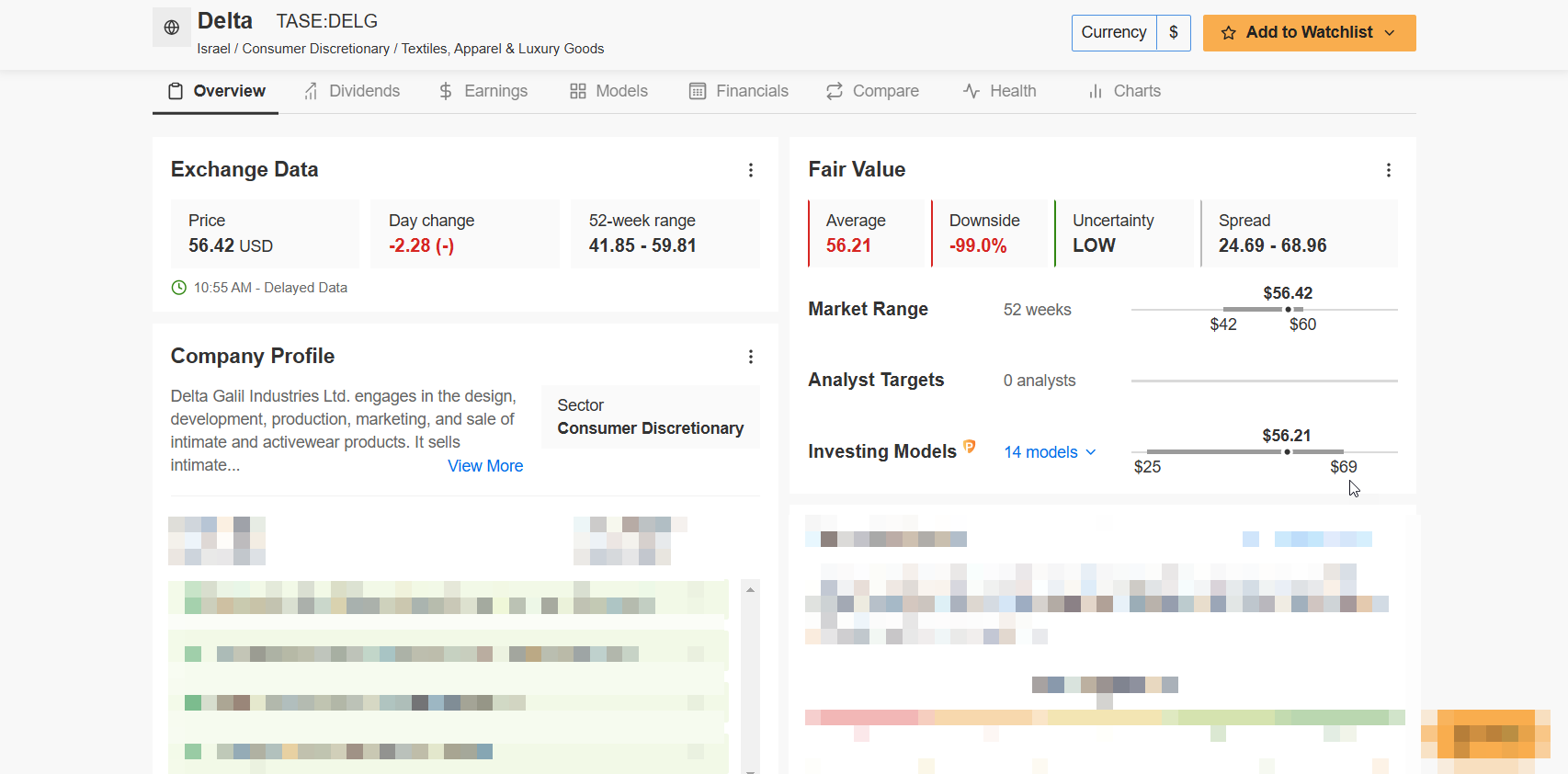The image size is (1568, 774).
Task: Click the clock icon beside Delayed Data
Action: (179, 288)
